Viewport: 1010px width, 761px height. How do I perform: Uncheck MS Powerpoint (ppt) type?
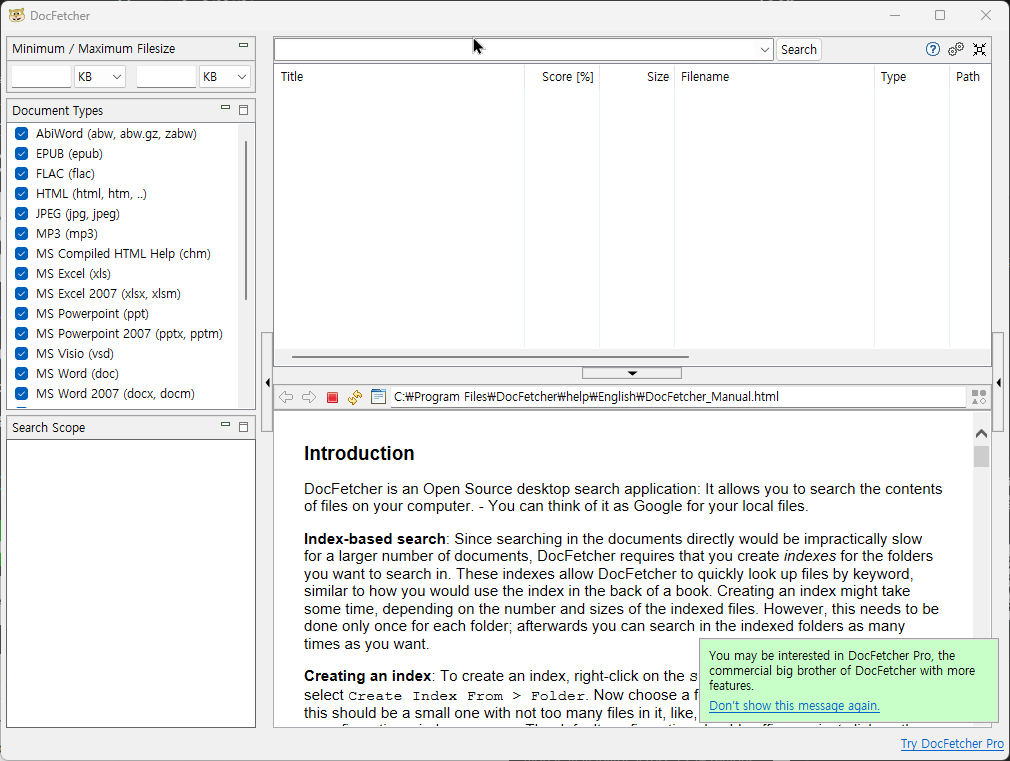(x=21, y=313)
